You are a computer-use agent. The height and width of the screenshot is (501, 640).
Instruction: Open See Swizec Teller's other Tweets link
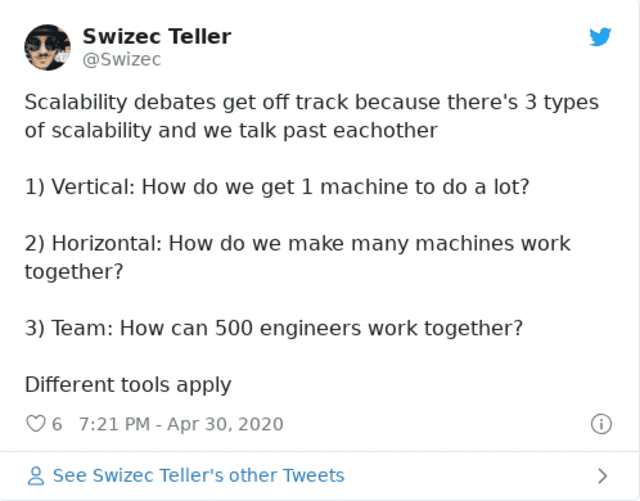point(198,476)
